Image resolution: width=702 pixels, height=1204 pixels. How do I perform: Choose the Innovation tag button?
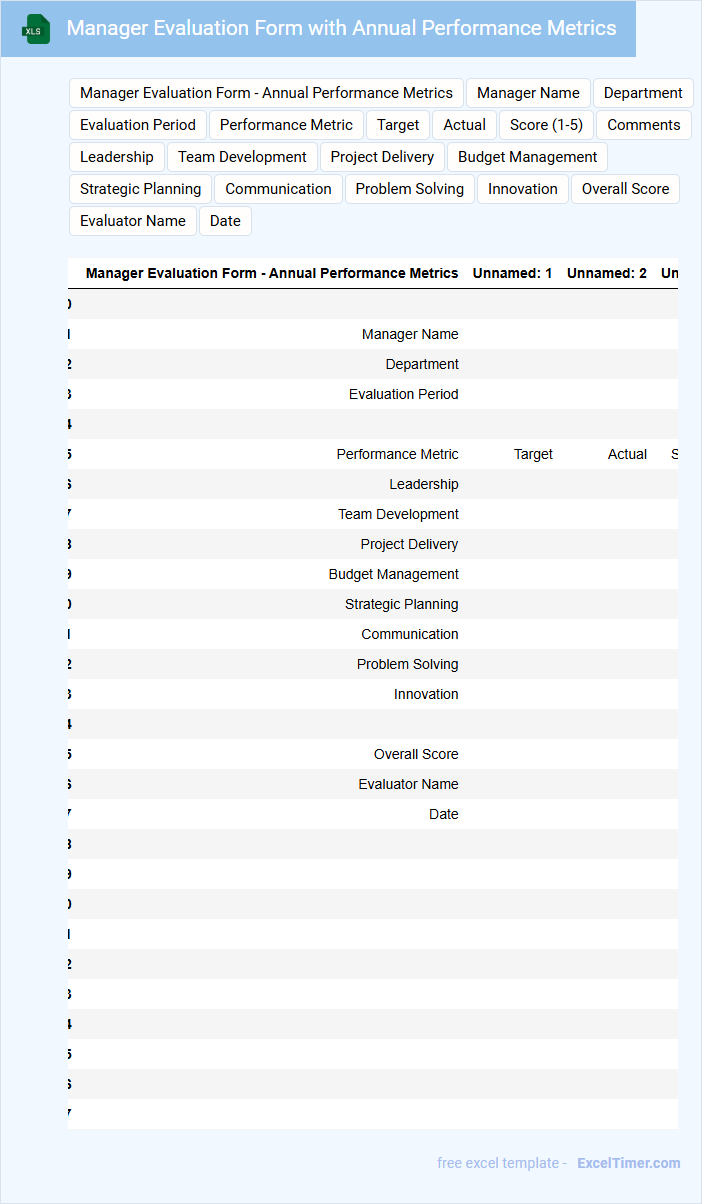[523, 189]
